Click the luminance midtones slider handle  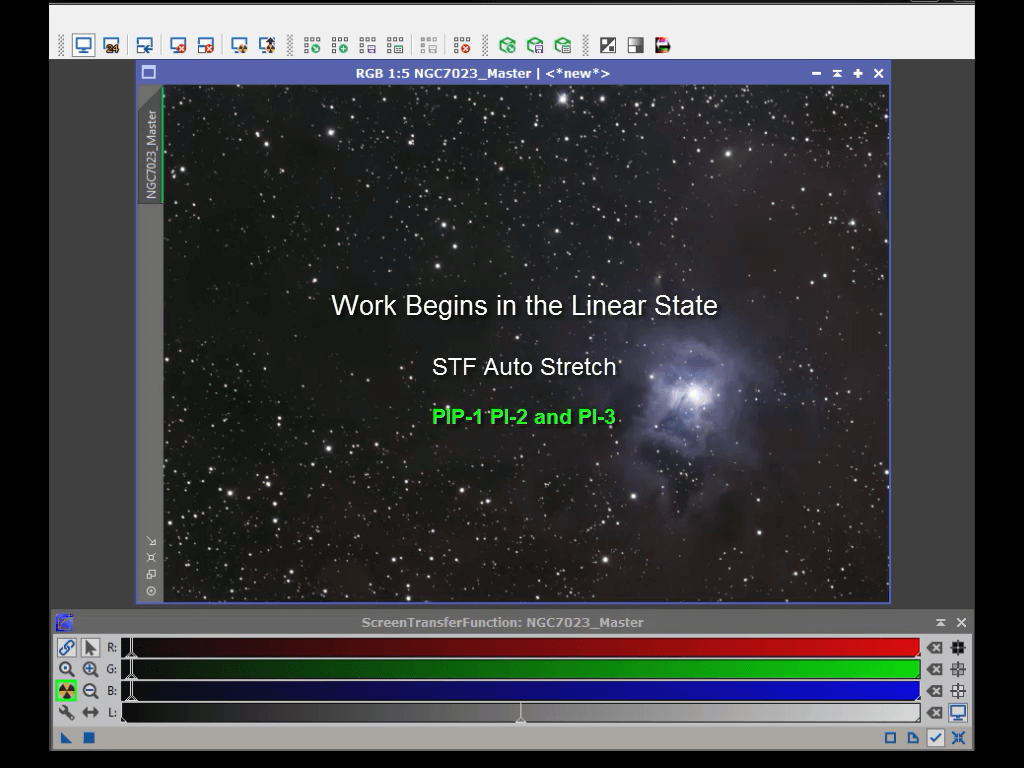pos(520,717)
